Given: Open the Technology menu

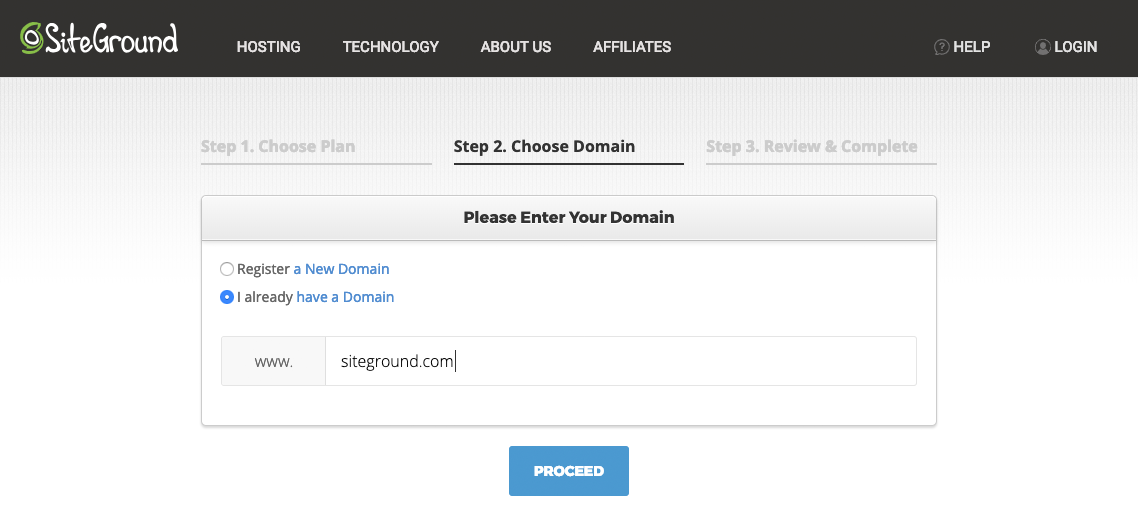Looking at the screenshot, I should click(x=390, y=47).
